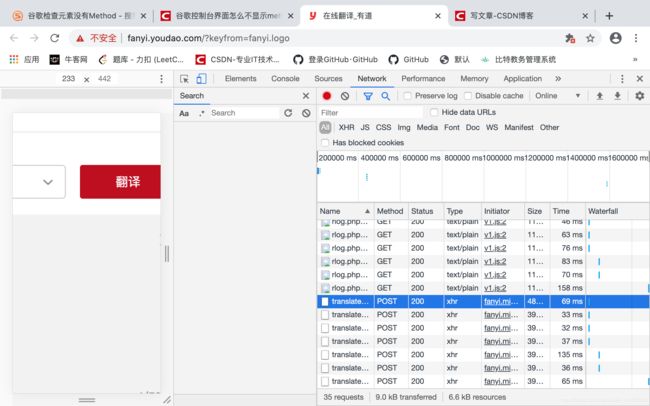Image resolution: width=650 pixels, height=406 pixels.
Task: Open the Online throttling dropdown
Action: pyautogui.click(x=558, y=96)
